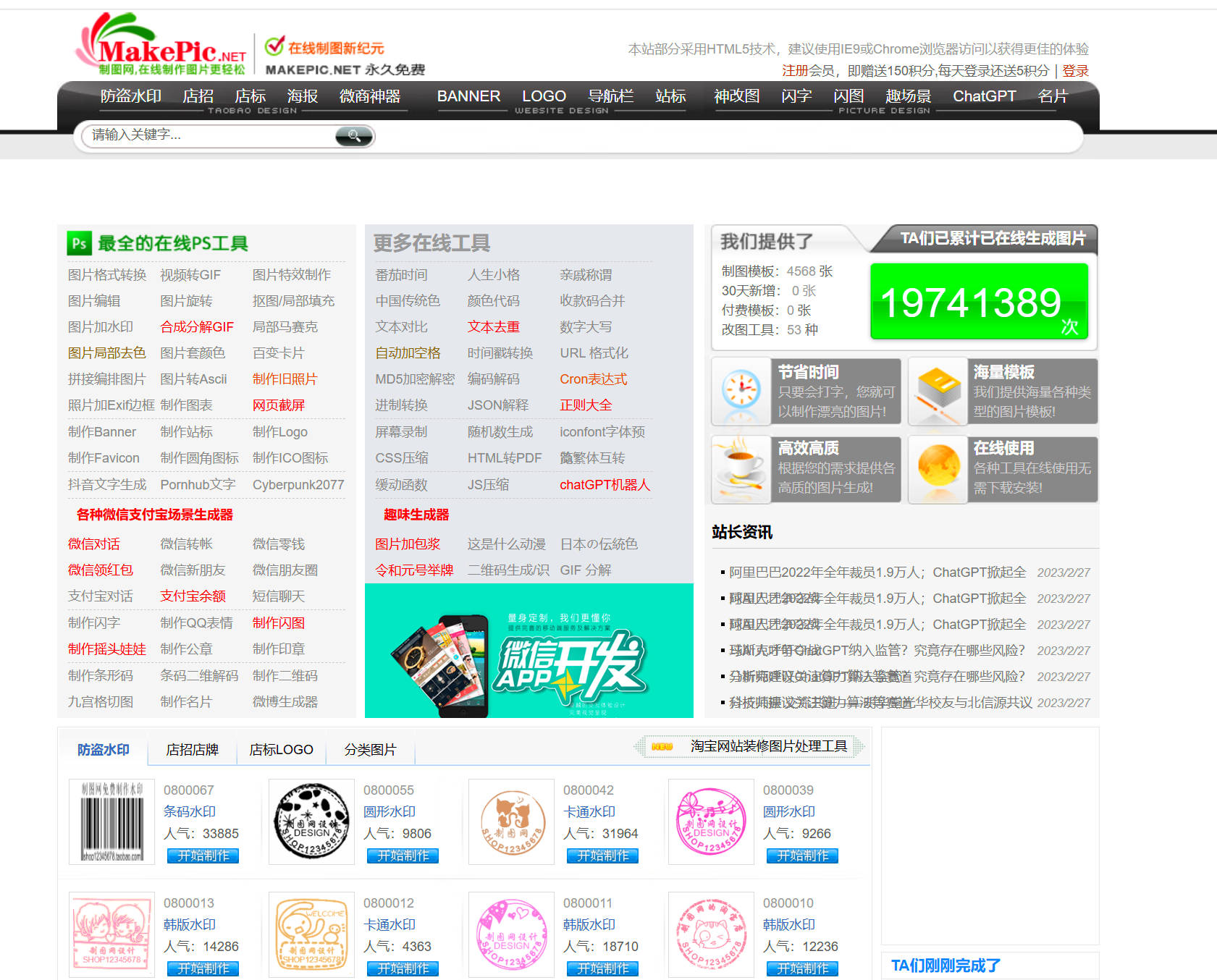Switch to the 店招店牌 tab

(x=192, y=750)
